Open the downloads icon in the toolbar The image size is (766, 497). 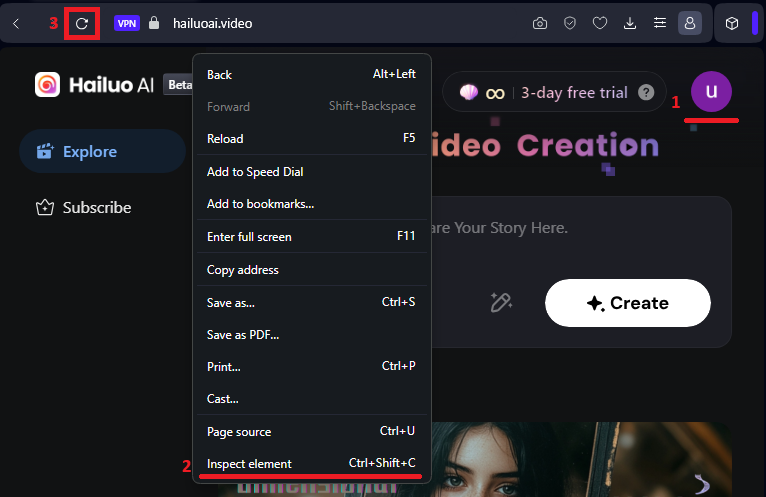coord(630,23)
